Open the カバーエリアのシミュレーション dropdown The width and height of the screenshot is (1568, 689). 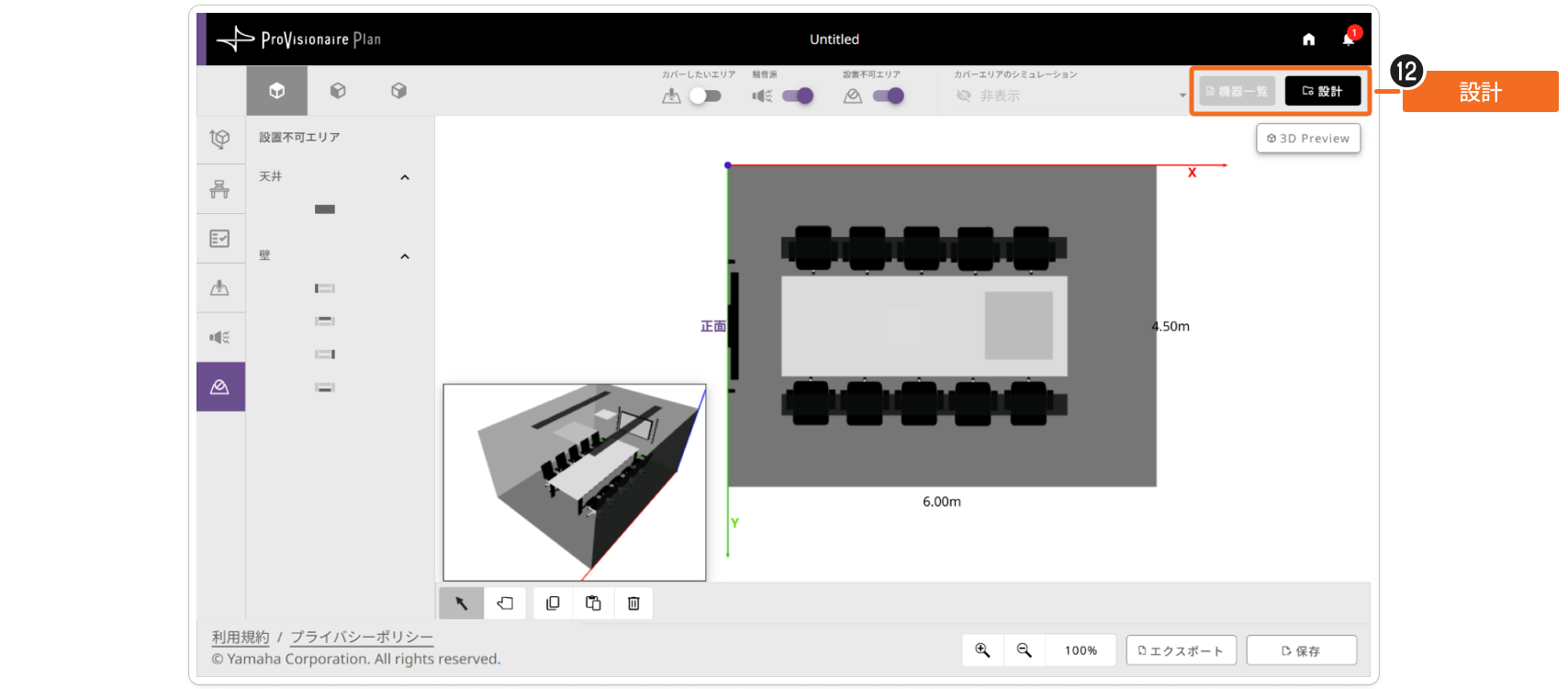(x=1070, y=96)
